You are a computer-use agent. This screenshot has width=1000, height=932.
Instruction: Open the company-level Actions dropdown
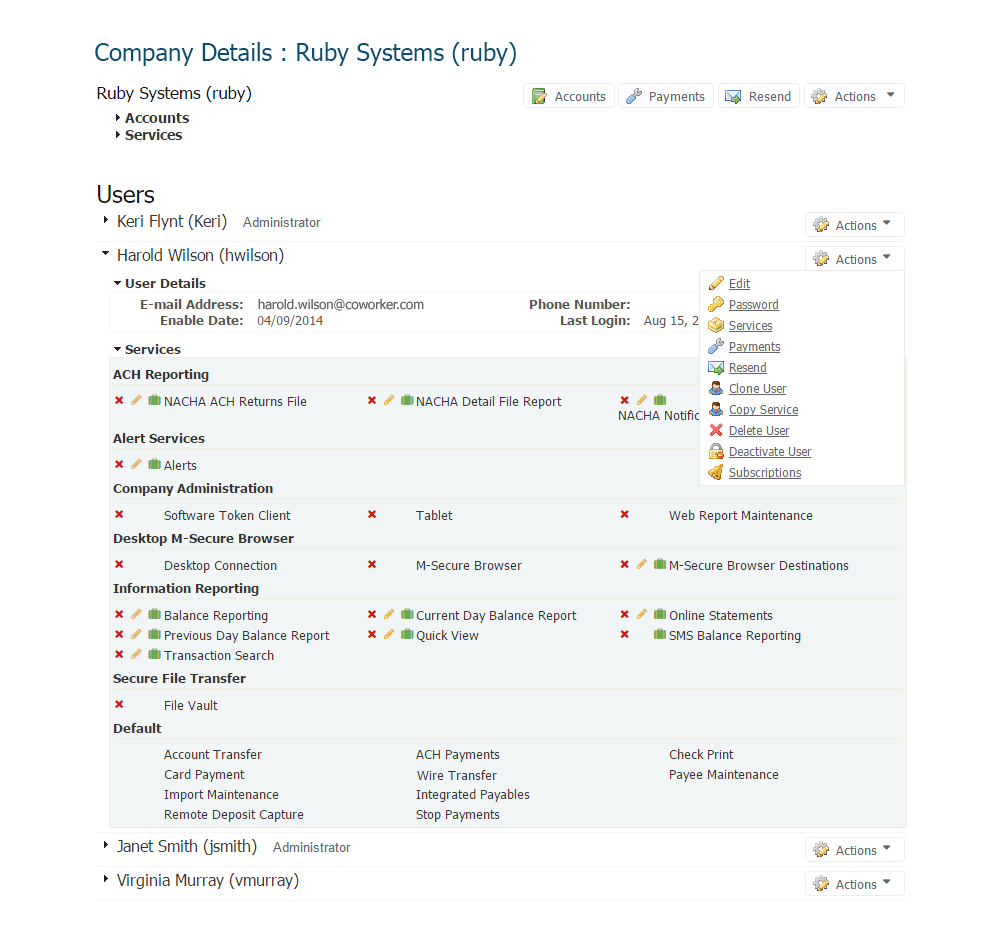point(854,96)
